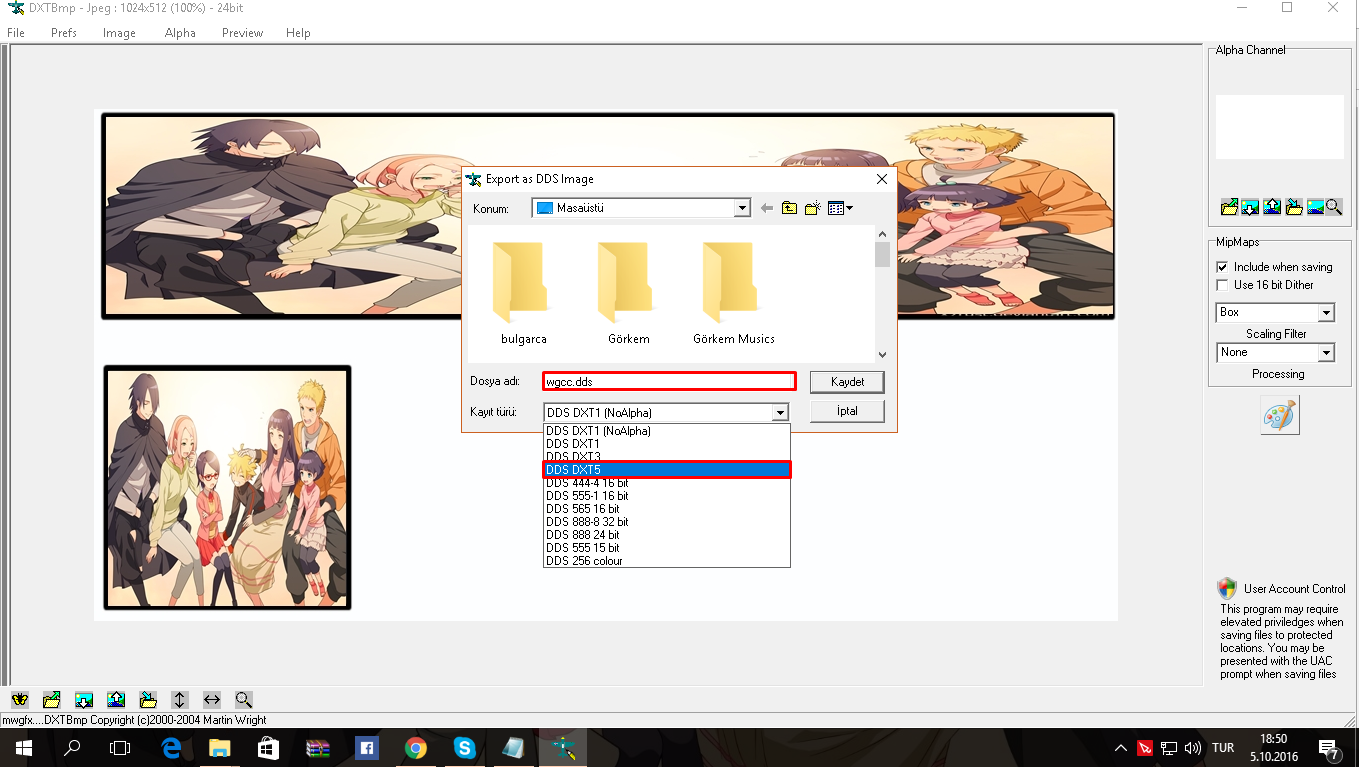1359x767 pixels.
Task: Create a new folder with the dialog's sparkle folder icon
Action: tap(813, 208)
